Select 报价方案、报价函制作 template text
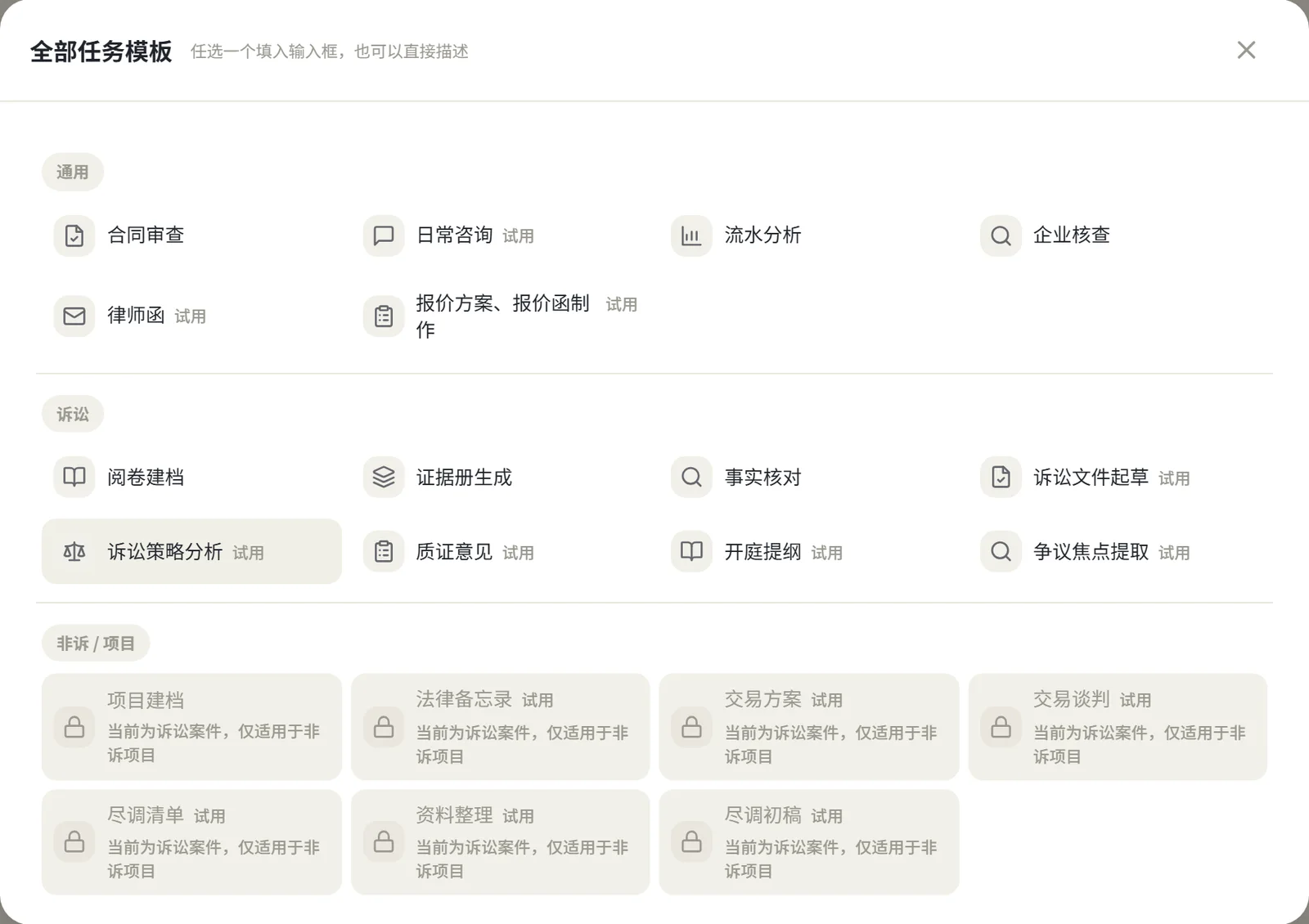Viewport: 1309px width, 924px height. point(502,316)
